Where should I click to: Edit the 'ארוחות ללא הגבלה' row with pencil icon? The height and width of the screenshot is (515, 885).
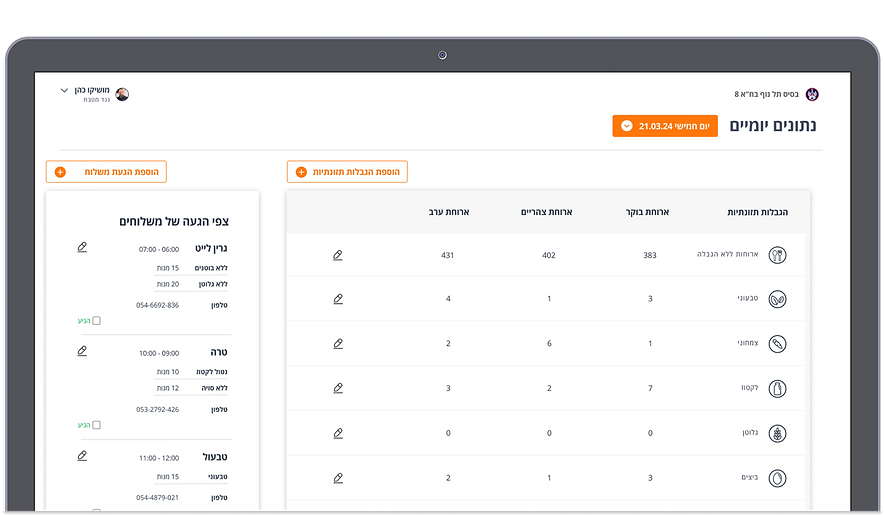click(338, 255)
